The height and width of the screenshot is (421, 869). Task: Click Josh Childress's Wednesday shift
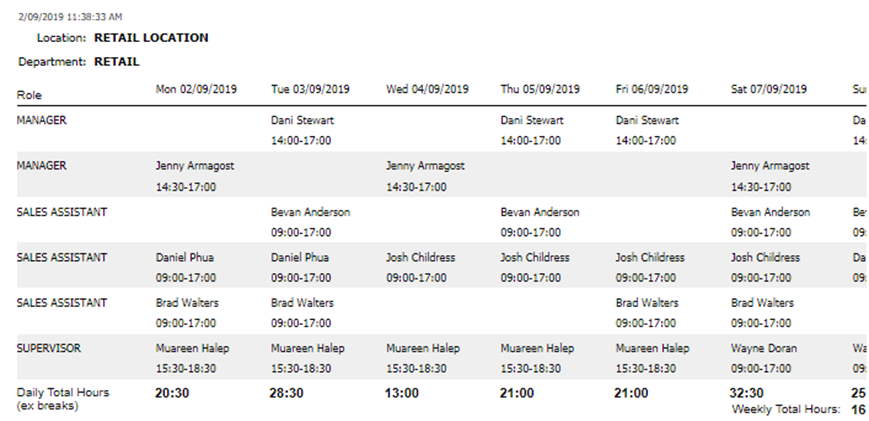tap(421, 267)
